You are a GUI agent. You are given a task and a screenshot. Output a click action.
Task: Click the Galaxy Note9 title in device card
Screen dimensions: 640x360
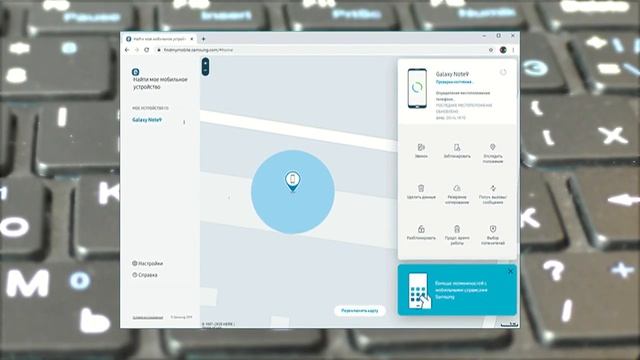(452, 74)
